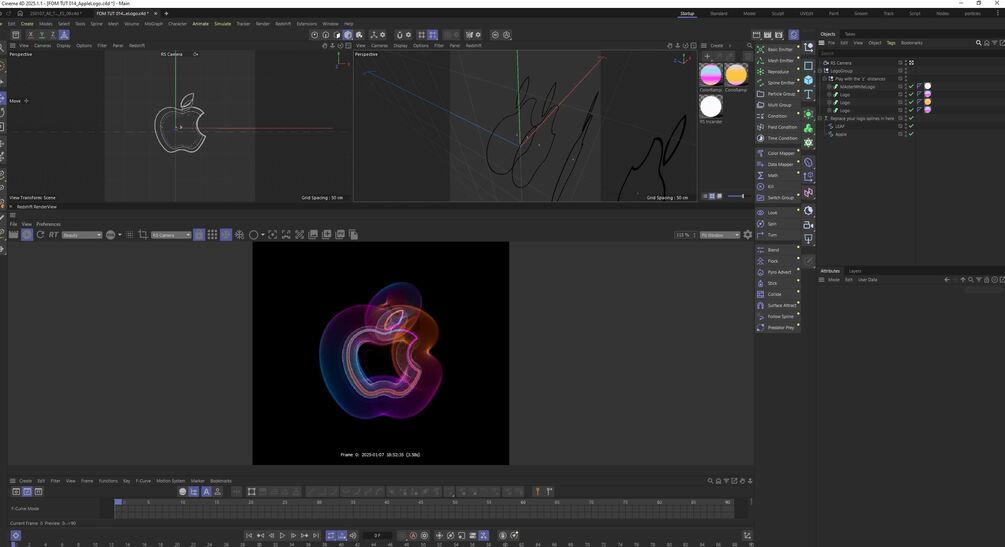
Task: Open the Attributes Mode menu
Action: tap(833, 280)
